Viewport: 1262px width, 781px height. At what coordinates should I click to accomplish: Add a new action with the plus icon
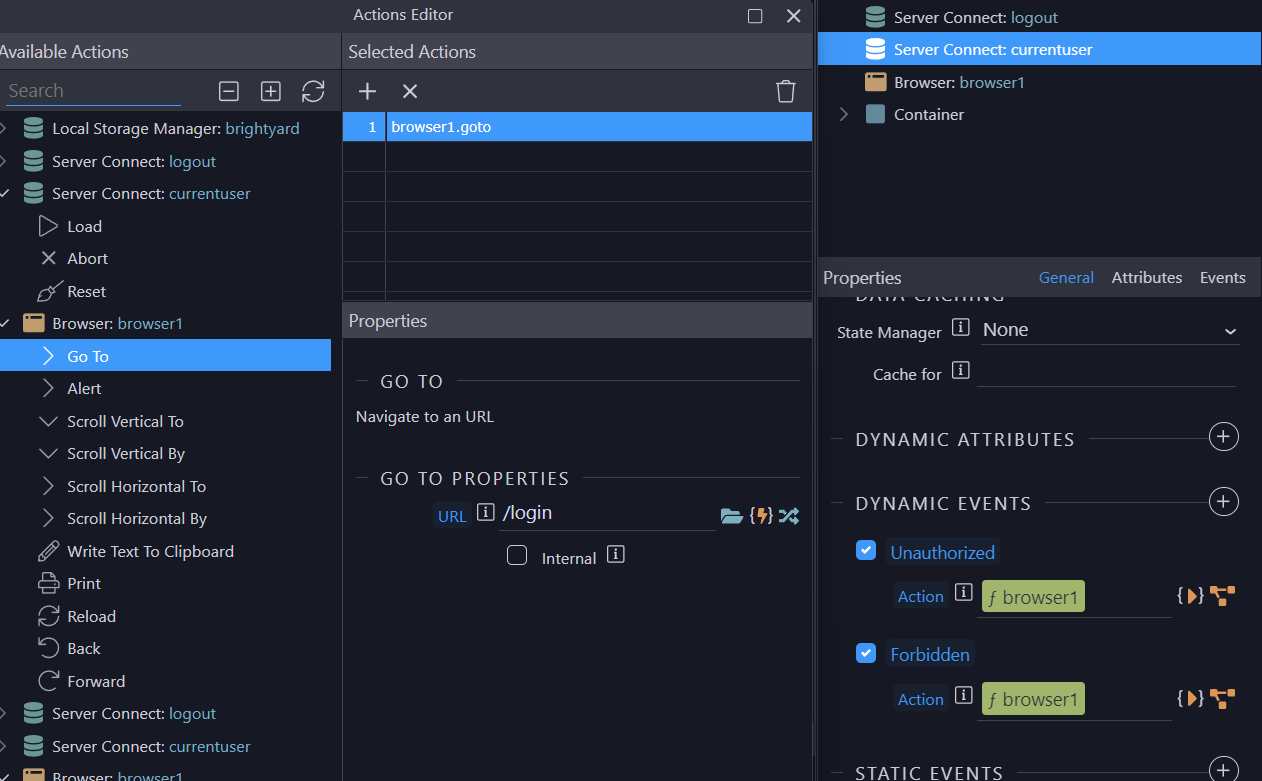367,90
